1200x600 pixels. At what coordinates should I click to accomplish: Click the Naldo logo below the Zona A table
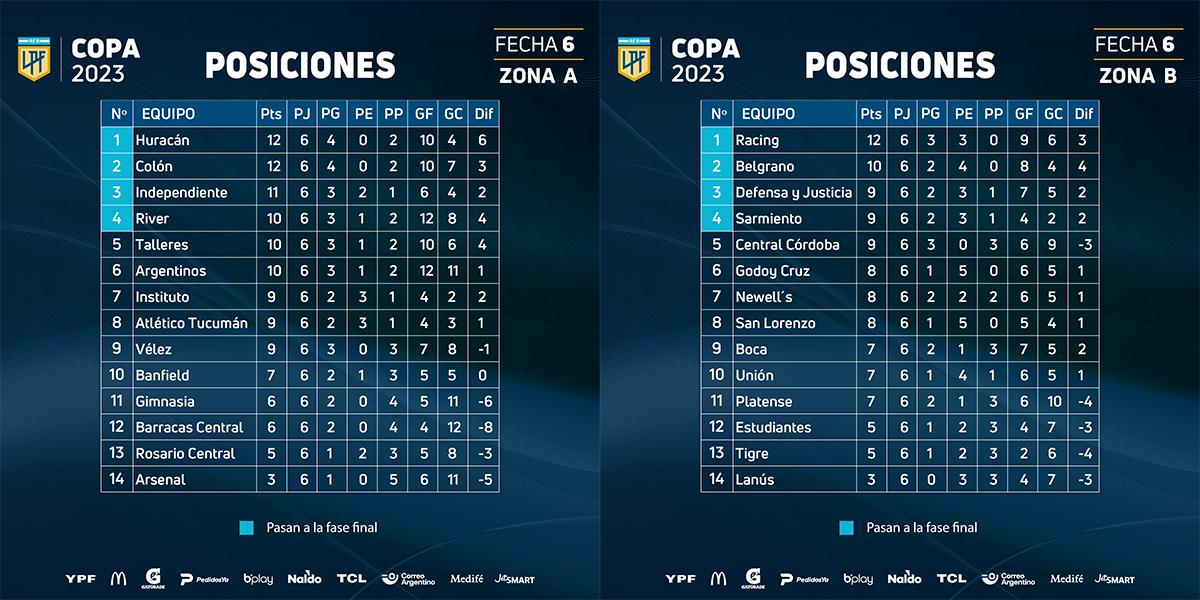(x=304, y=578)
